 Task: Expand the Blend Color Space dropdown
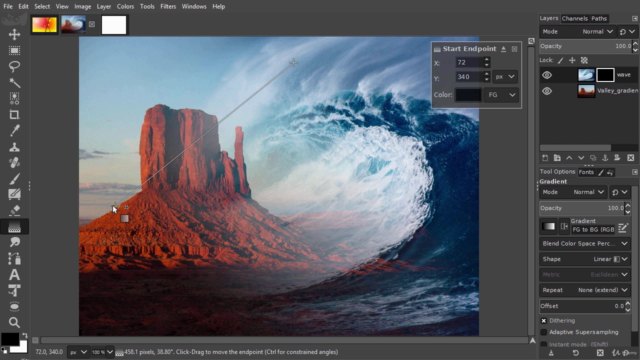pyautogui.click(x=584, y=244)
